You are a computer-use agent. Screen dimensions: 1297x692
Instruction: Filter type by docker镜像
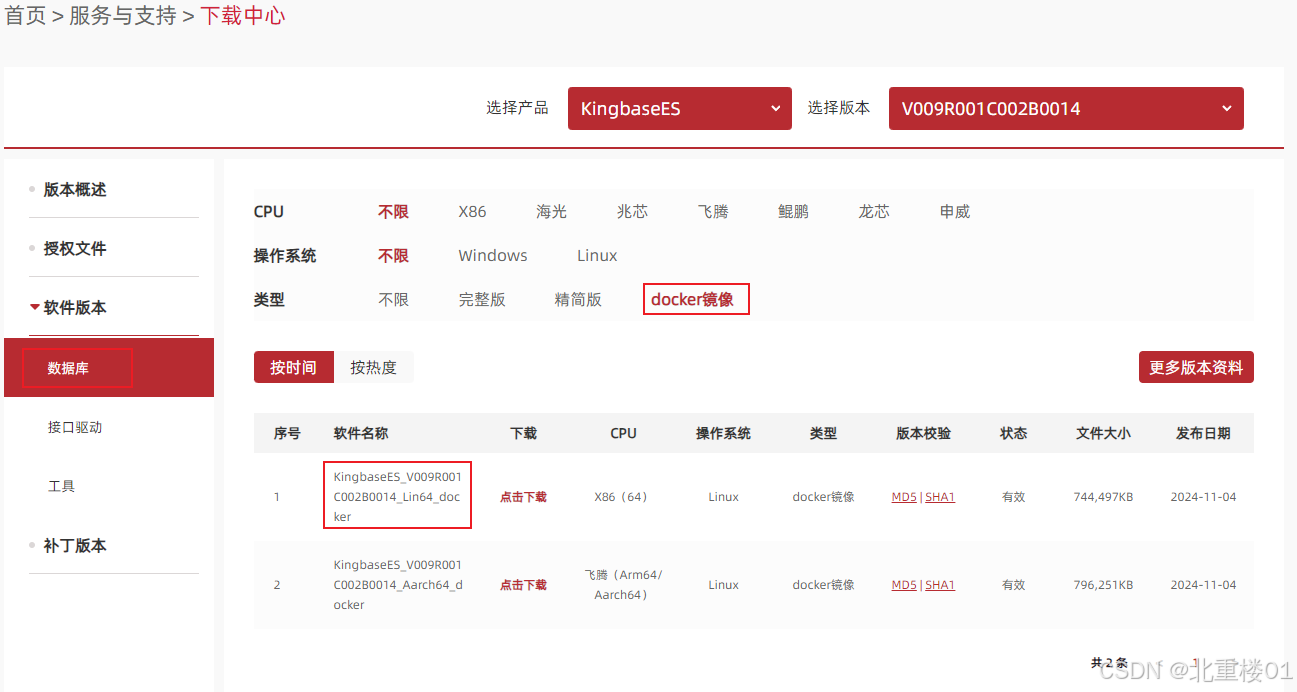tap(692, 299)
